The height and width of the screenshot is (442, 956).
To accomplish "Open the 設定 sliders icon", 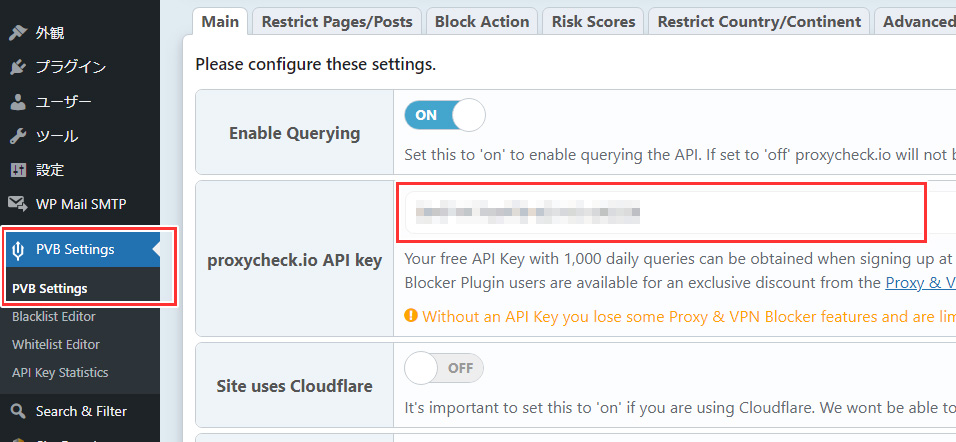I will pyautogui.click(x=18, y=169).
